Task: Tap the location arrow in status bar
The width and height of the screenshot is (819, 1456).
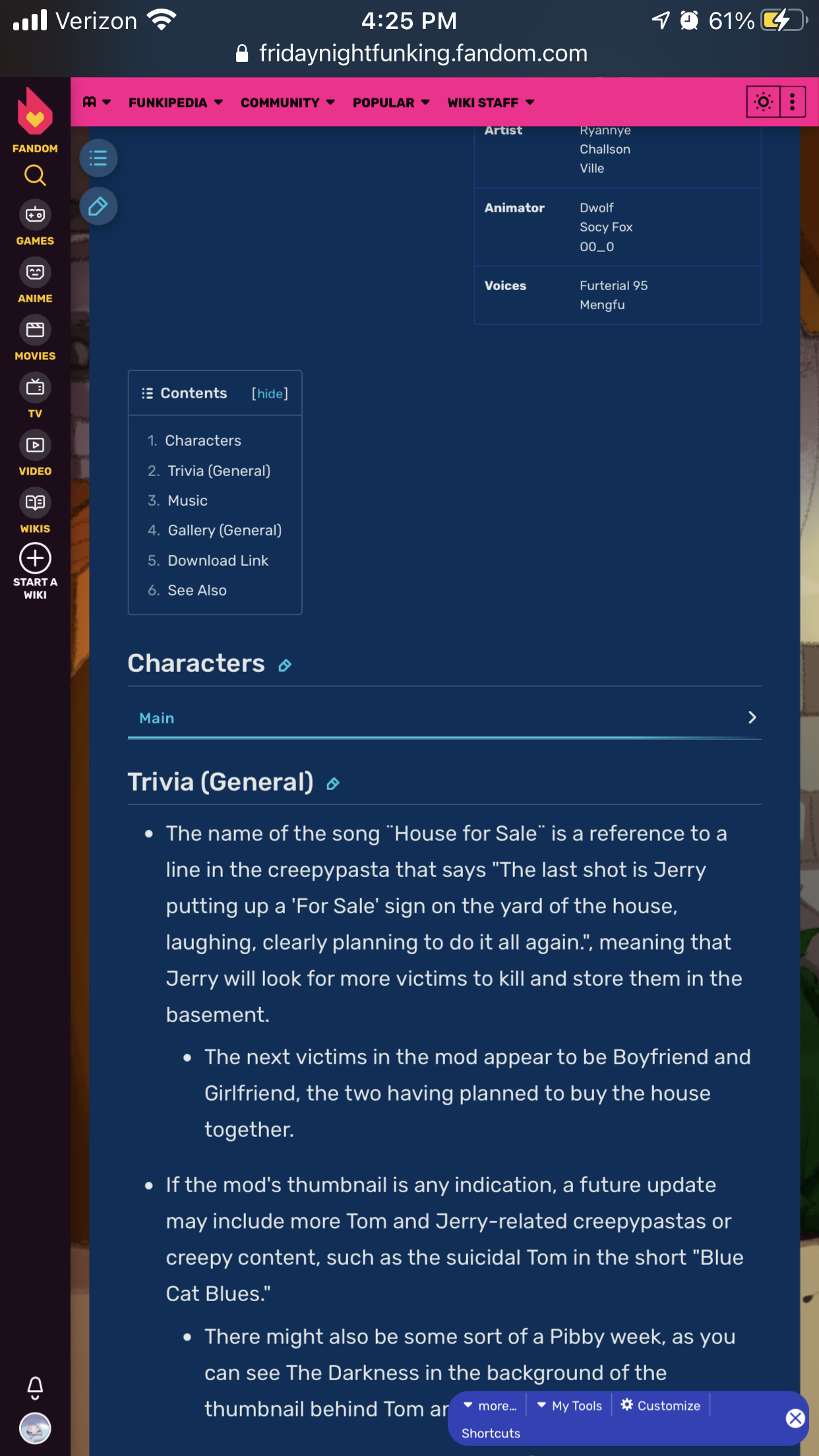Action: point(661,20)
